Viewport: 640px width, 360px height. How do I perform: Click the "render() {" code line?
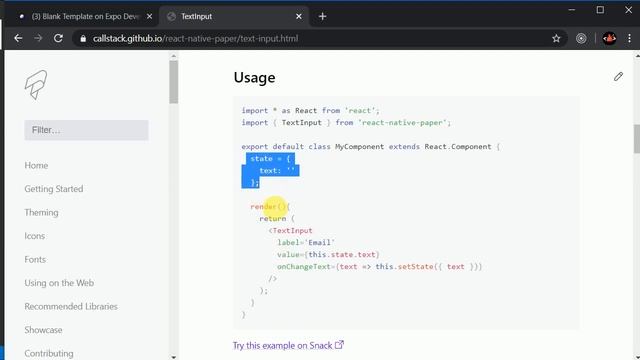(270, 207)
